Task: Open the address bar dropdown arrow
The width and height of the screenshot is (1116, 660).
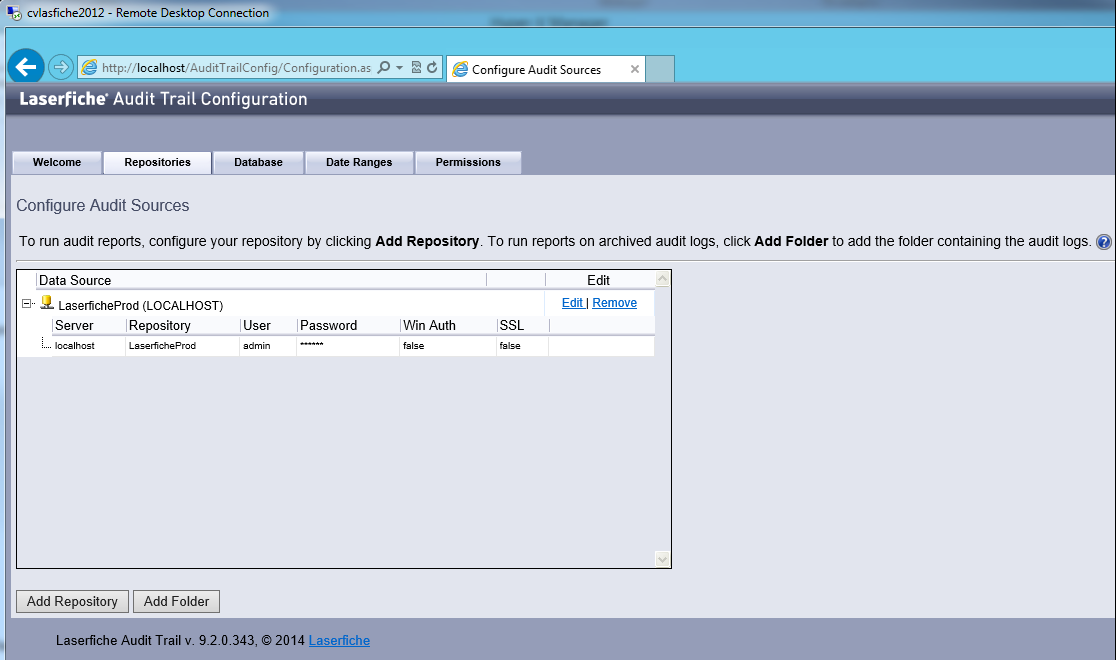Action: click(399, 68)
